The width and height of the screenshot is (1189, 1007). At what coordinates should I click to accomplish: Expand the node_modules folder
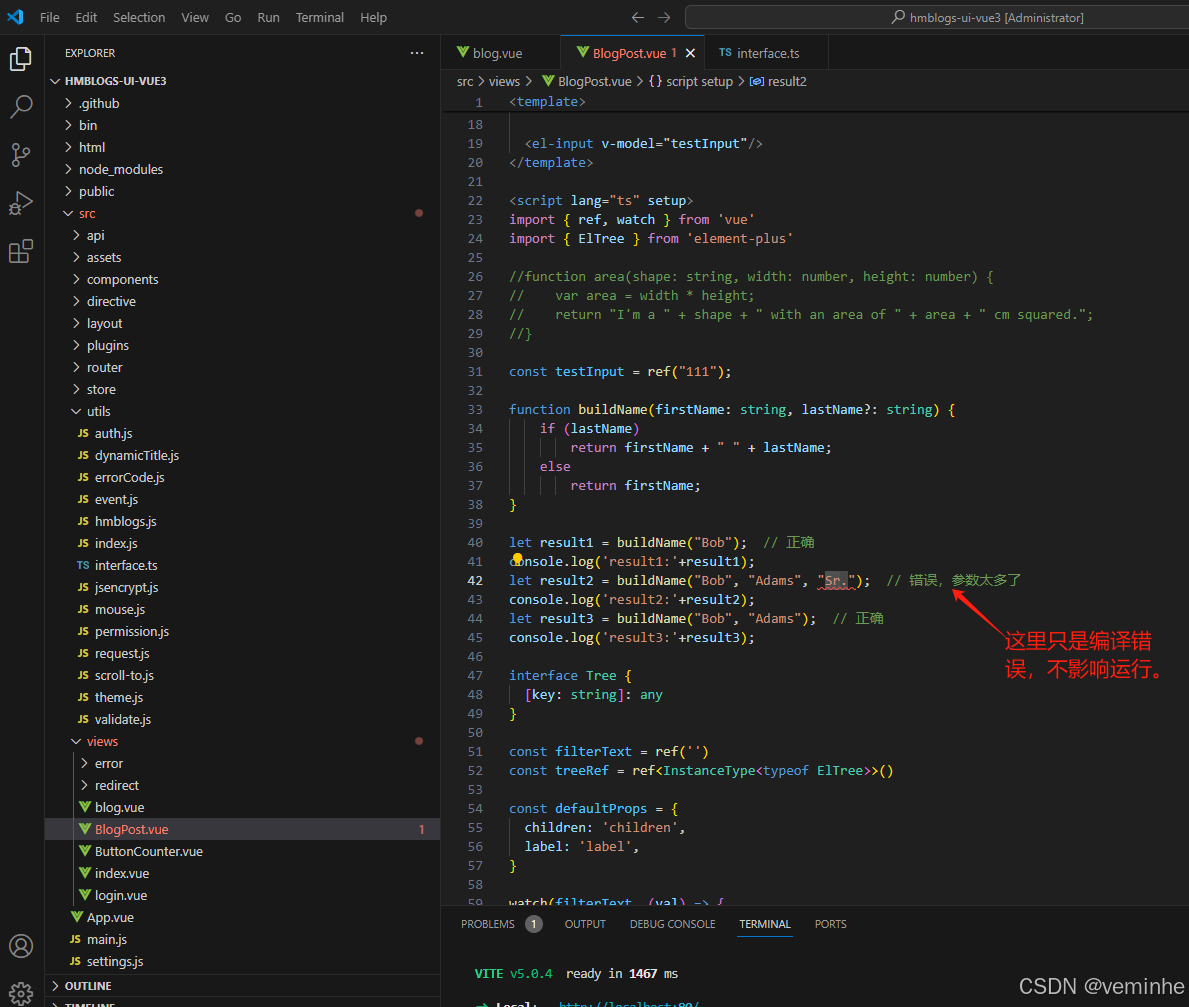point(243,169)
